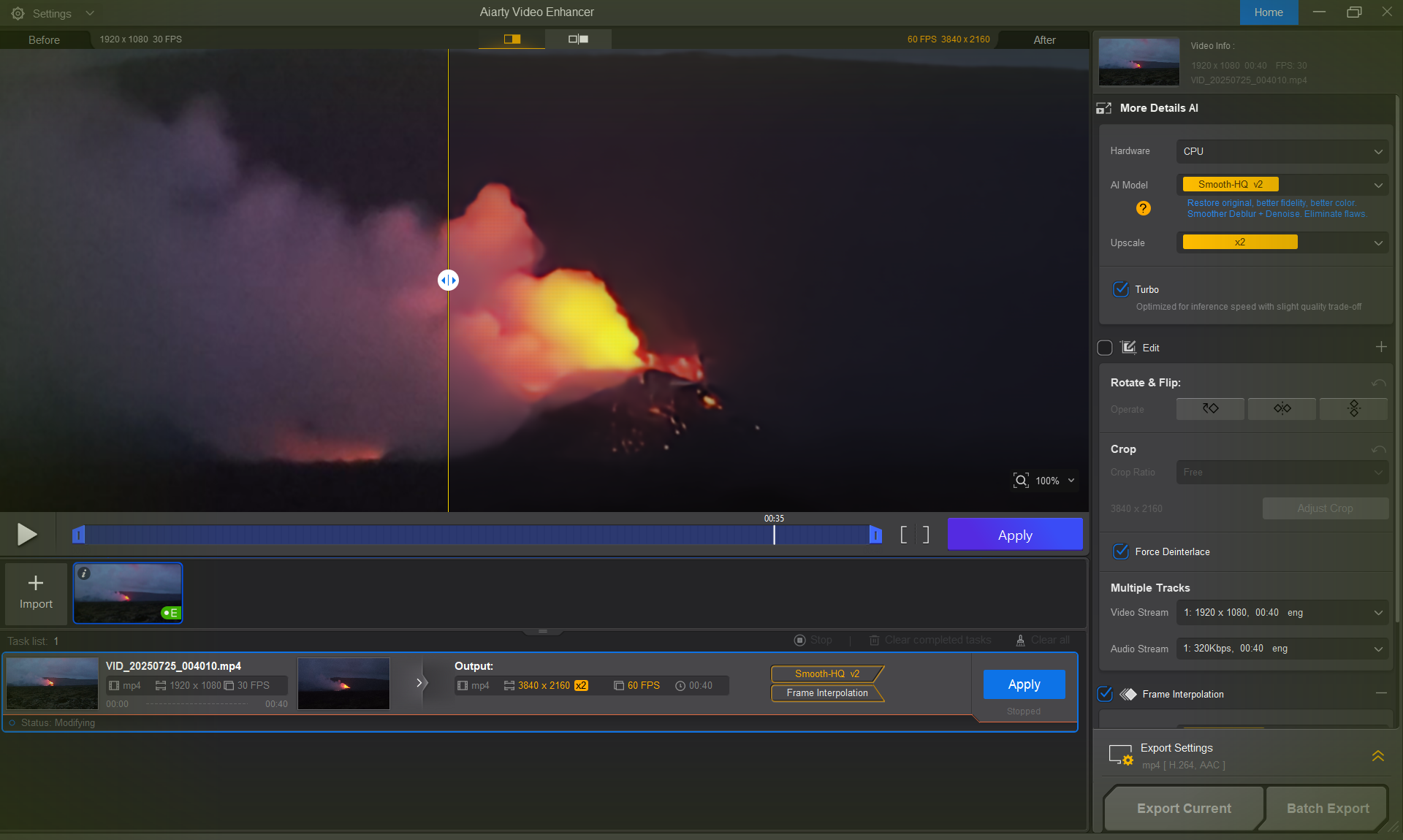1403x840 pixels.
Task: Click the trim start bracket icon
Action: [x=904, y=535]
